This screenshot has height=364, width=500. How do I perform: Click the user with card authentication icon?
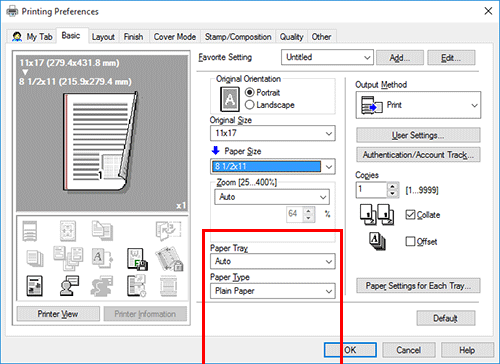point(69,286)
